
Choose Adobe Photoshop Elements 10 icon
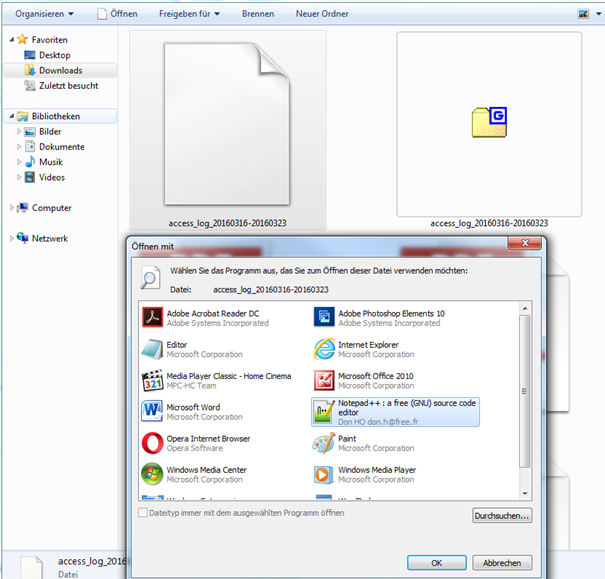[x=324, y=317]
